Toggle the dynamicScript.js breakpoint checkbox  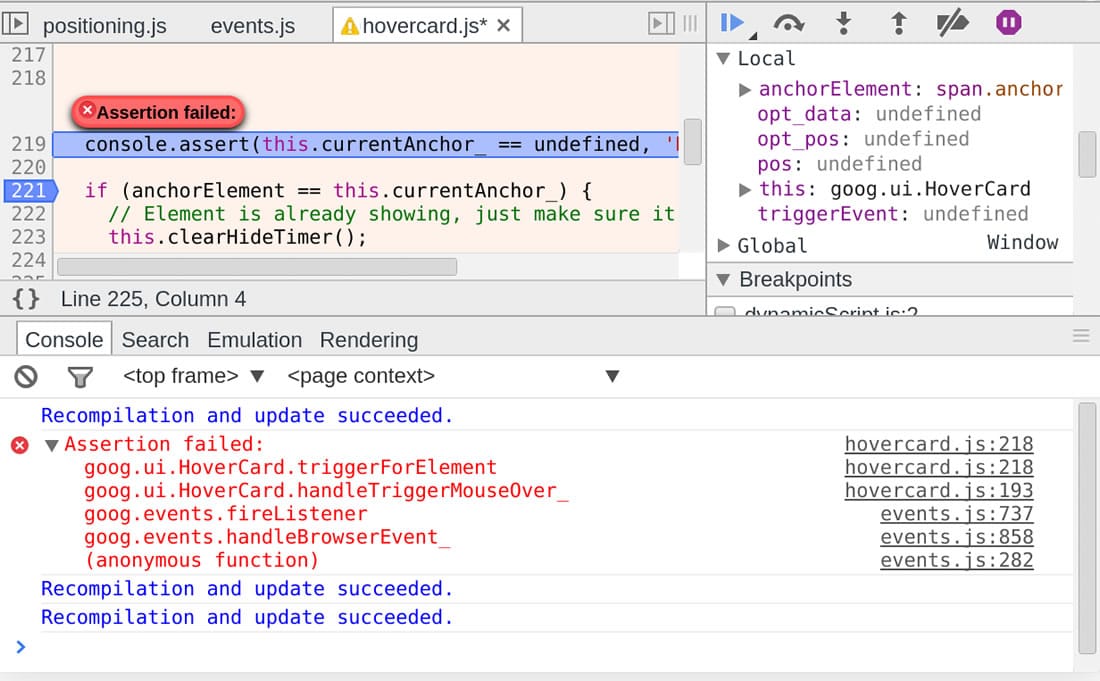(x=724, y=313)
